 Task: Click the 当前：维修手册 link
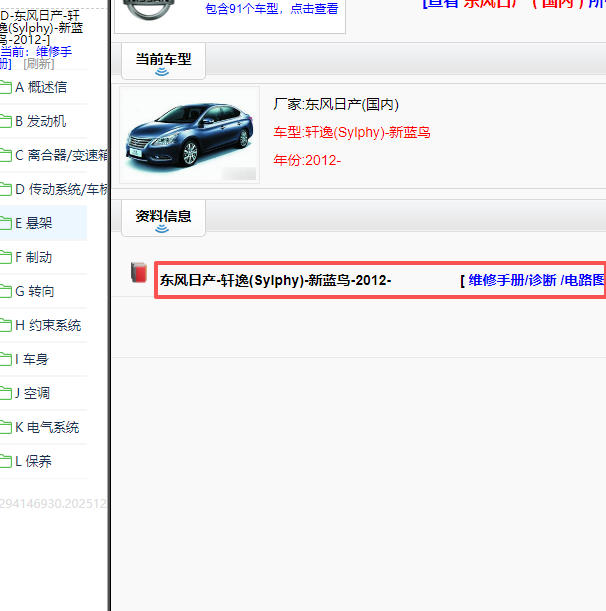36,58
